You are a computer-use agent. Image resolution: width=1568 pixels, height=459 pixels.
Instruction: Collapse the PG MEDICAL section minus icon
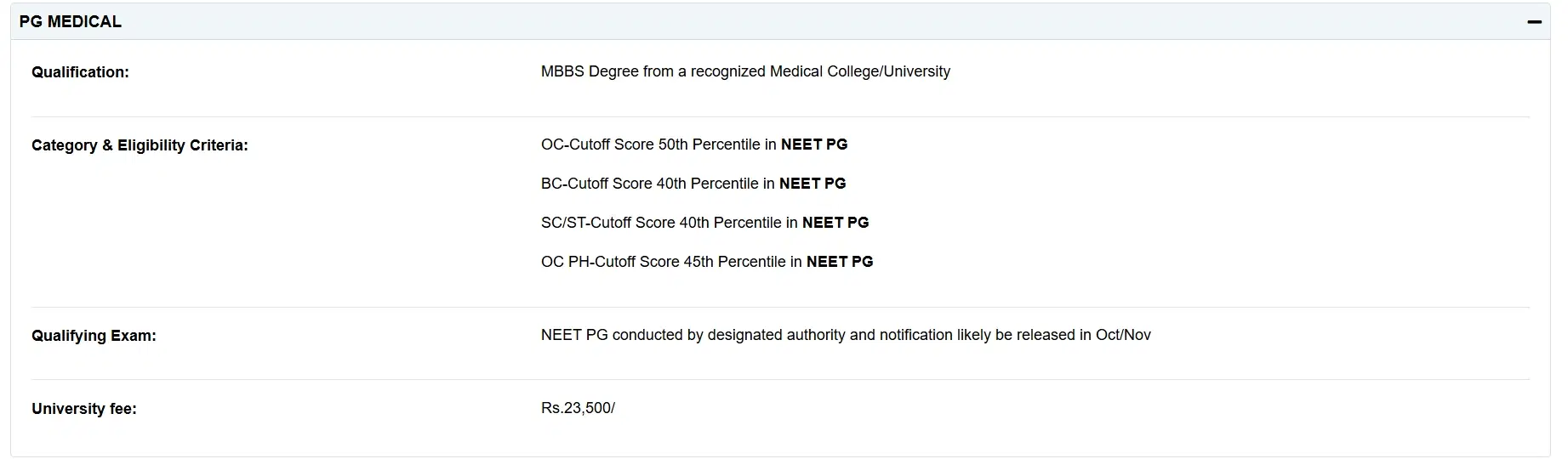(1534, 22)
